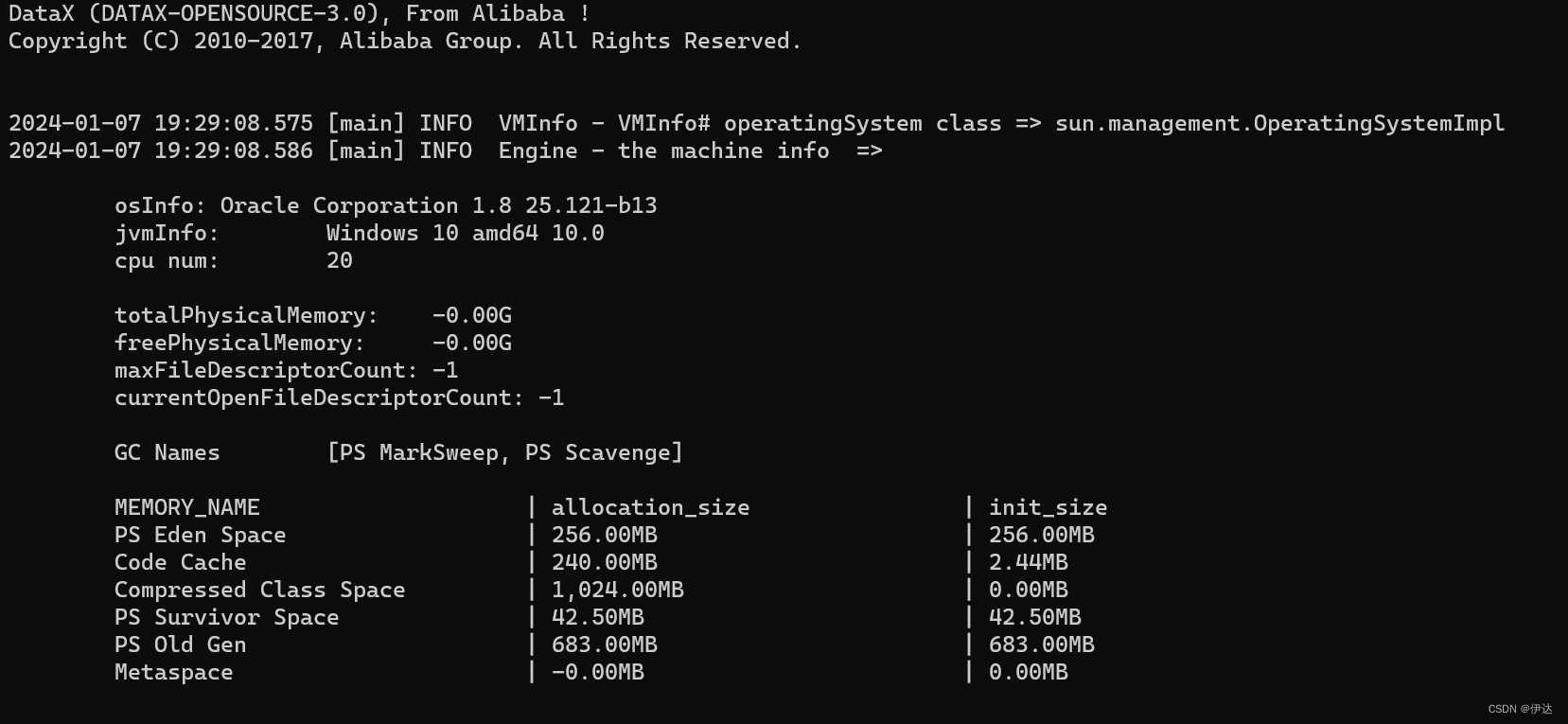The width and height of the screenshot is (1568, 724).
Task: Click the freePhysicalMemory value '-0.00G'
Action: pyautogui.click(x=471, y=344)
